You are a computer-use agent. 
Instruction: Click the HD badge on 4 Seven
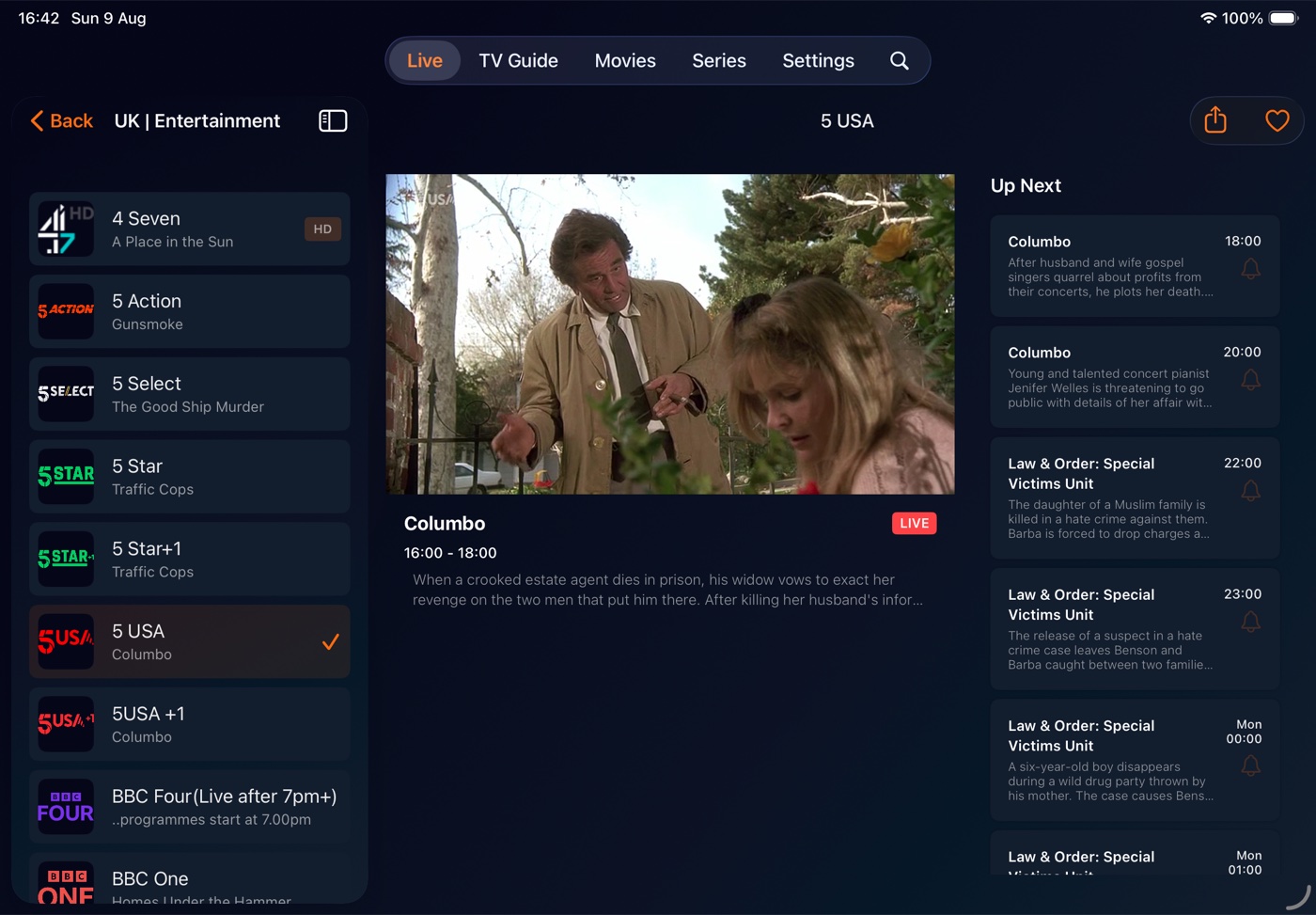coord(322,229)
